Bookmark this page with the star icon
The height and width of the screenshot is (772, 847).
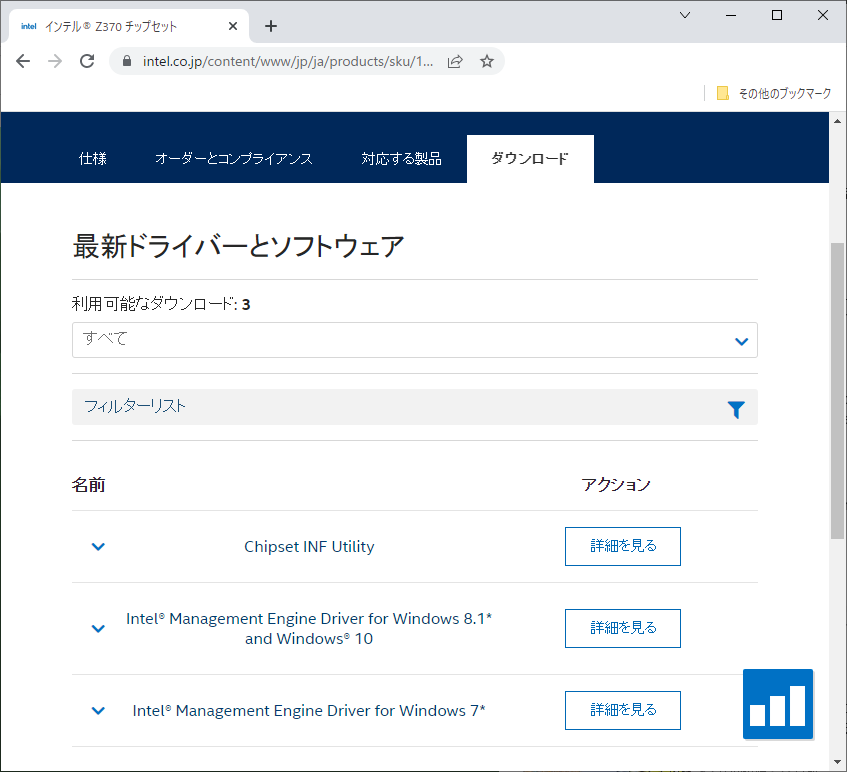(x=487, y=61)
